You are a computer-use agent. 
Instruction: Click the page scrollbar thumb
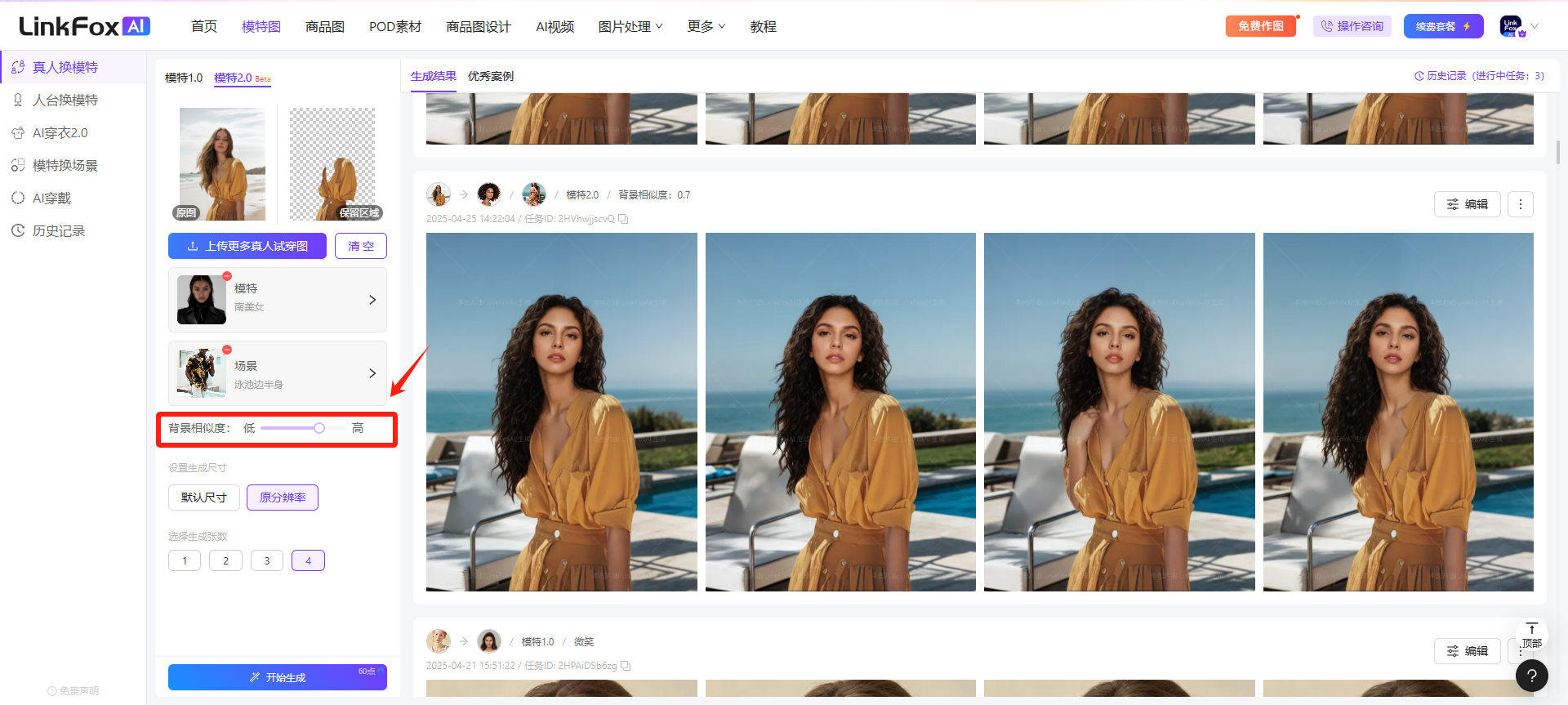coord(1558,152)
